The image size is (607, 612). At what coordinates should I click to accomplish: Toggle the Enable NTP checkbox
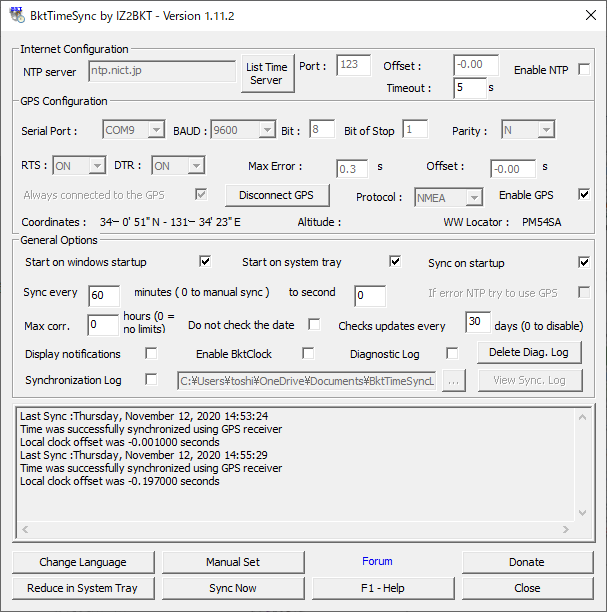(x=584, y=69)
